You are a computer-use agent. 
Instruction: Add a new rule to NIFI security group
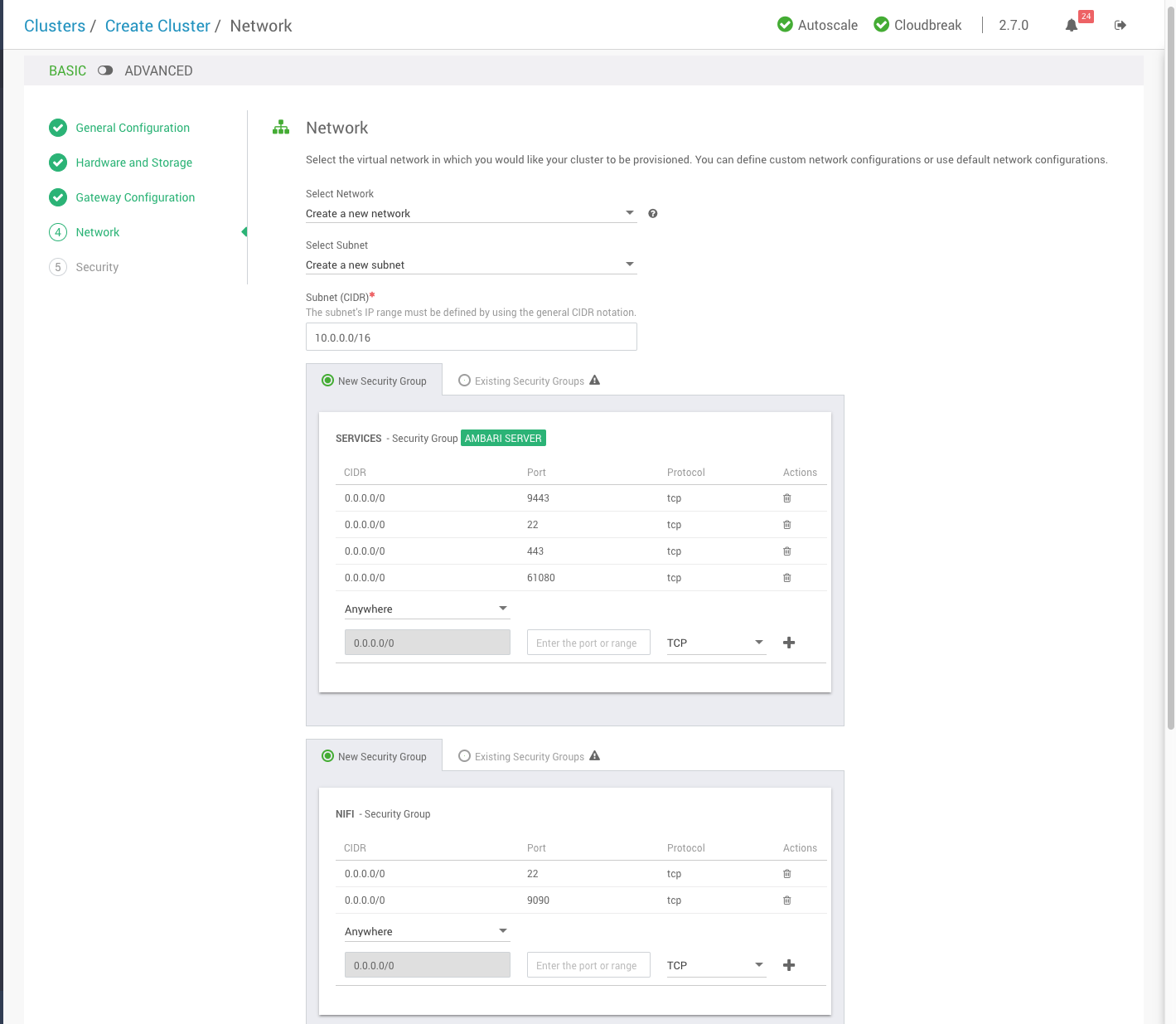(x=789, y=964)
